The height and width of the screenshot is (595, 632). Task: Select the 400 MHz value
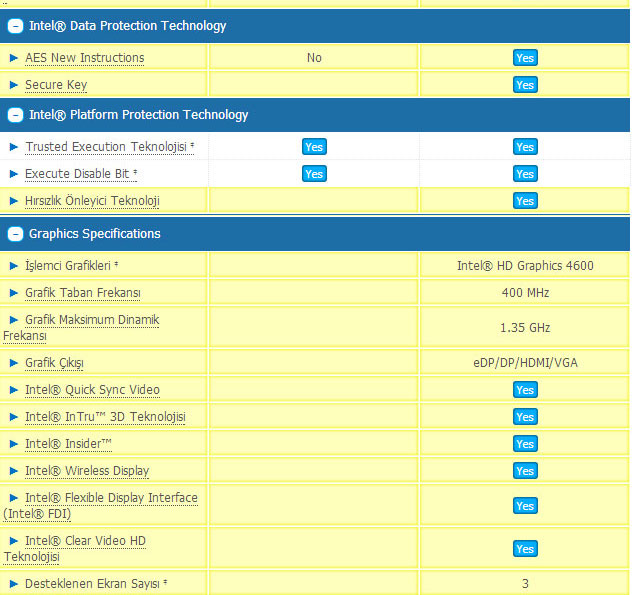pyautogui.click(x=525, y=293)
